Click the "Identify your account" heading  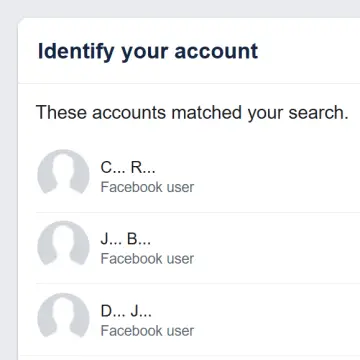coord(148,52)
